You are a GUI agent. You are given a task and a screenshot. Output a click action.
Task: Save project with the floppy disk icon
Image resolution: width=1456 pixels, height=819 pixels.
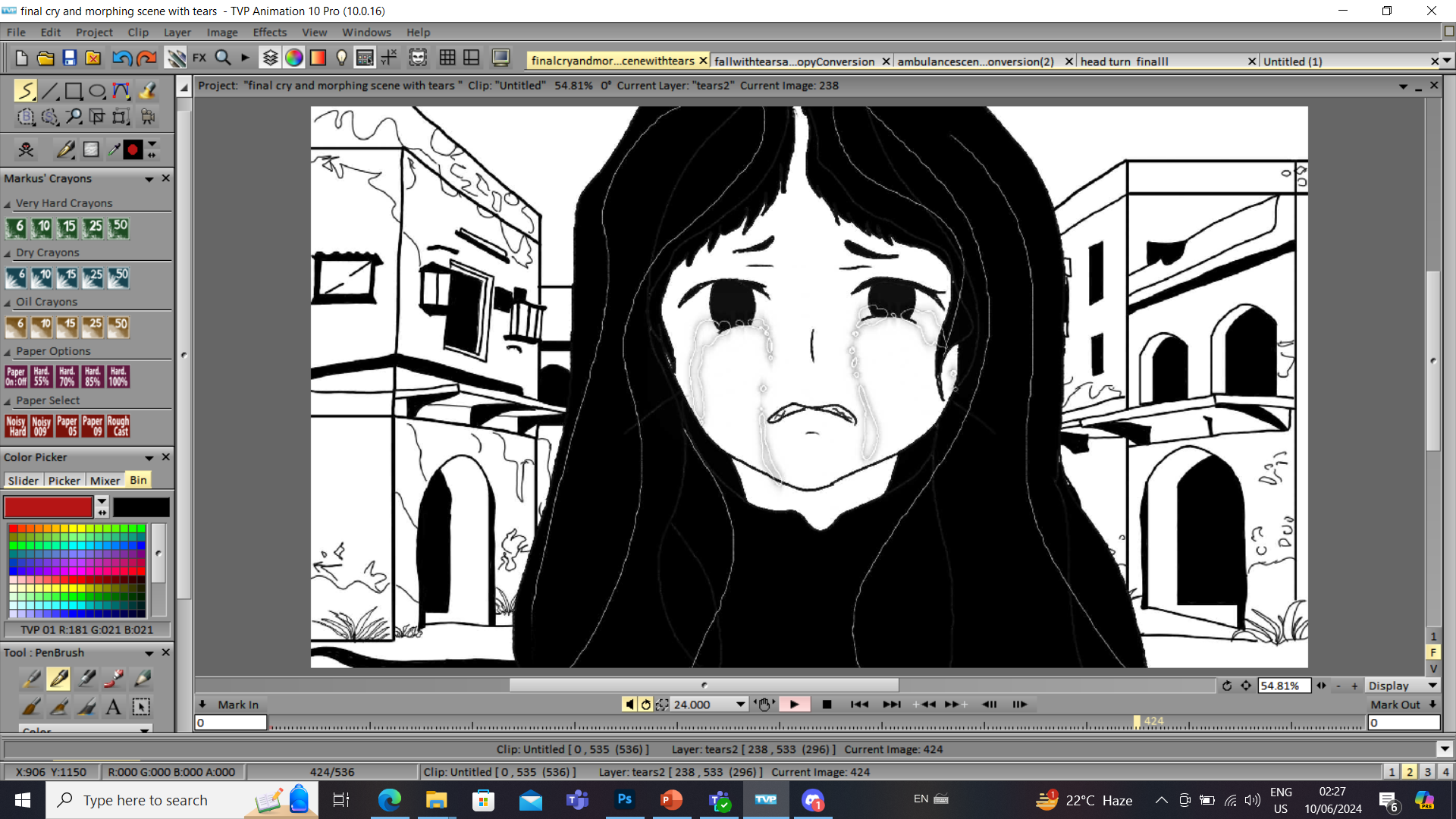coord(70,58)
